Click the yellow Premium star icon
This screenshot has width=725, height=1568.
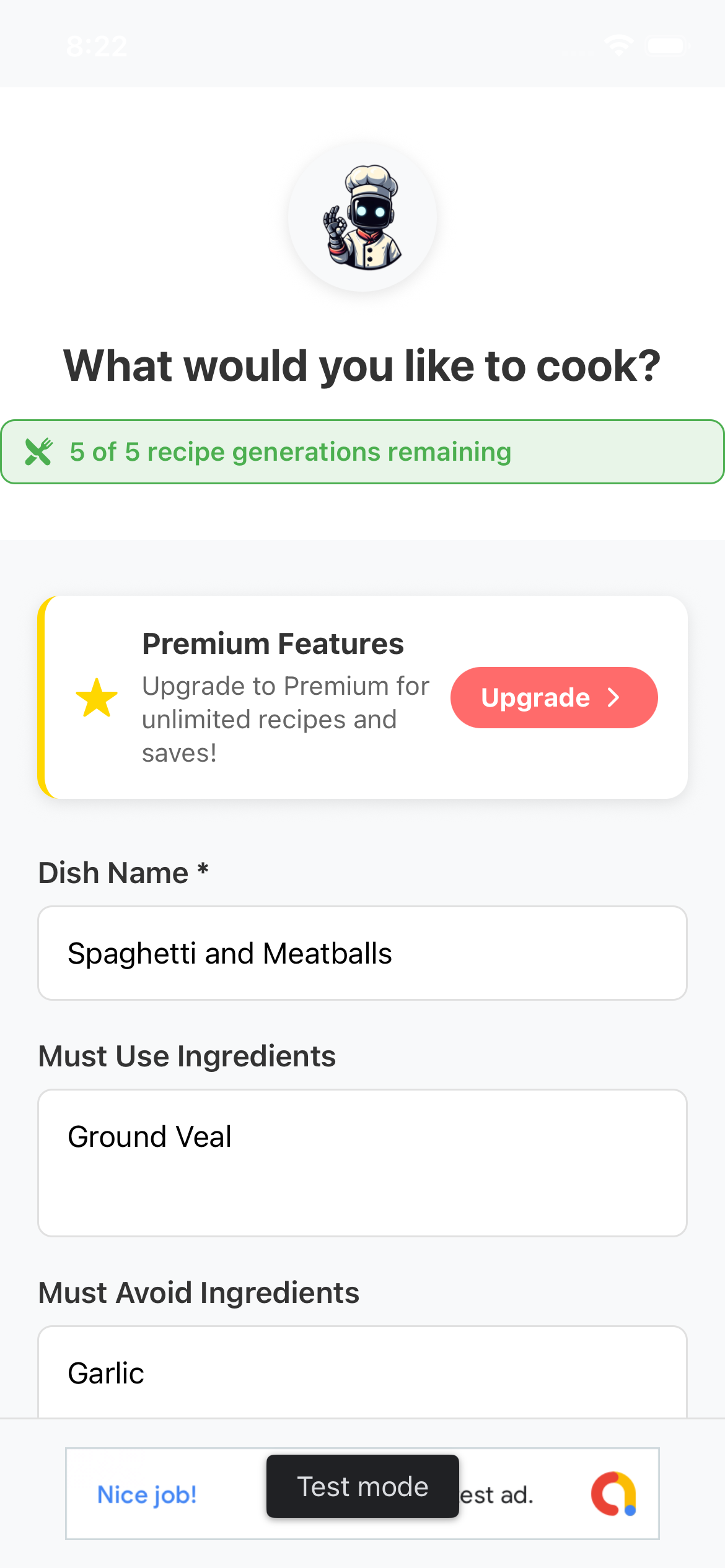[x=97, y=698]
